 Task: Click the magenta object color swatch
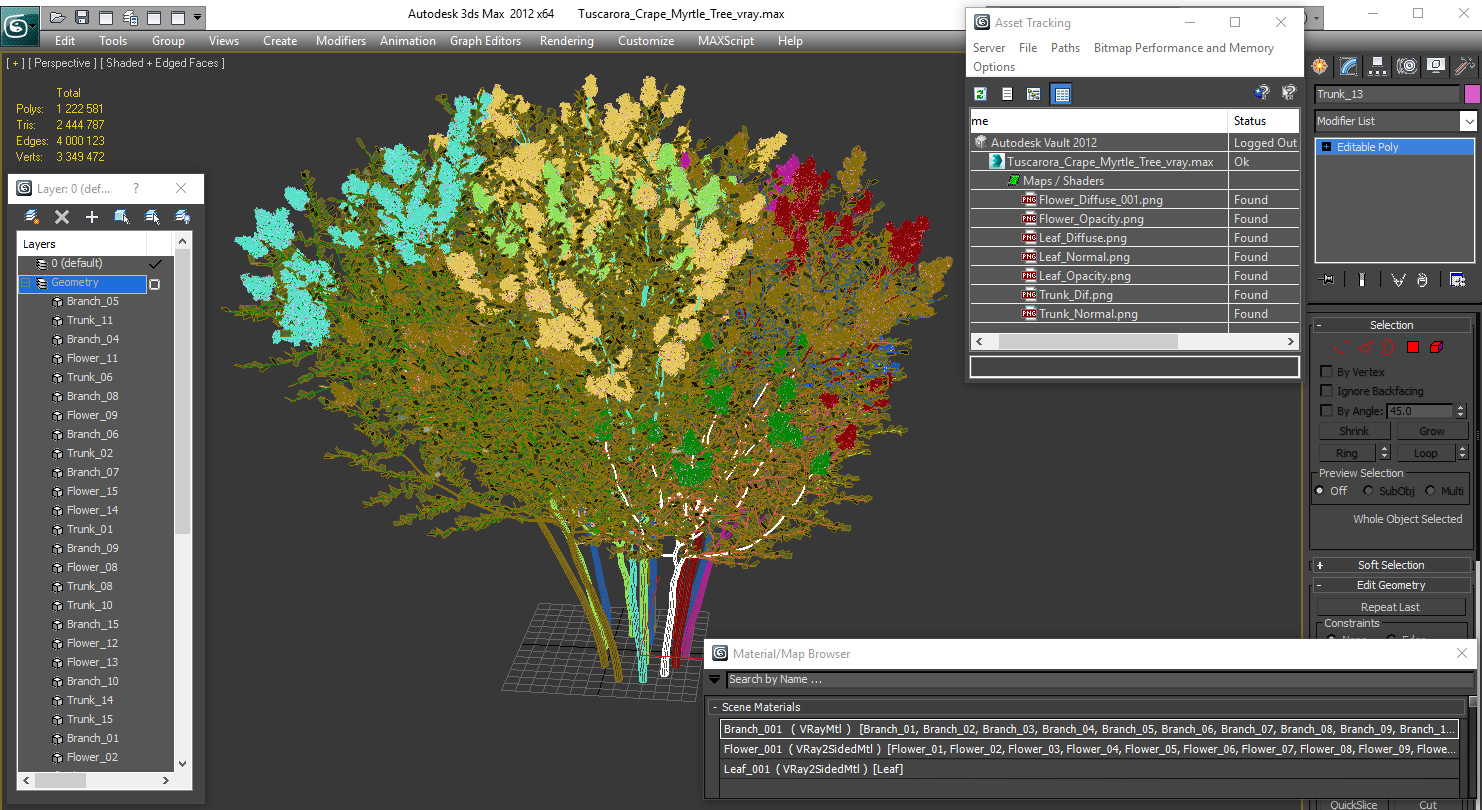1472,94
